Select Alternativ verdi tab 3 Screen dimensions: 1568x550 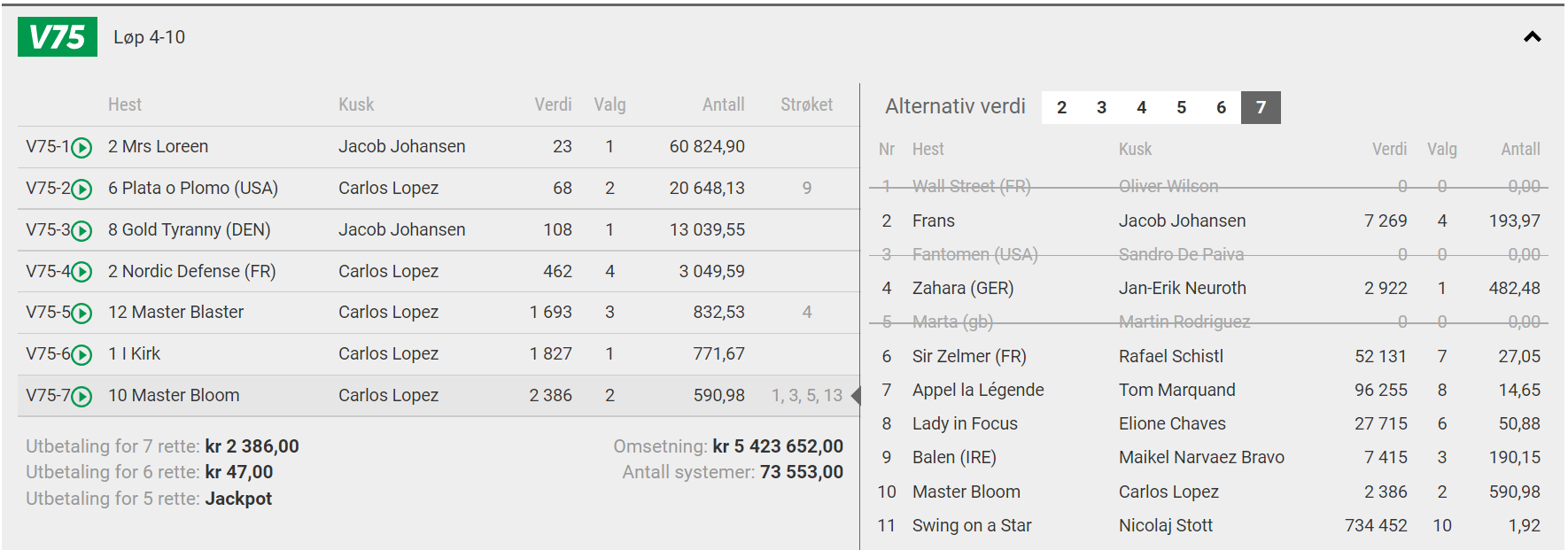pos(1101,107)
